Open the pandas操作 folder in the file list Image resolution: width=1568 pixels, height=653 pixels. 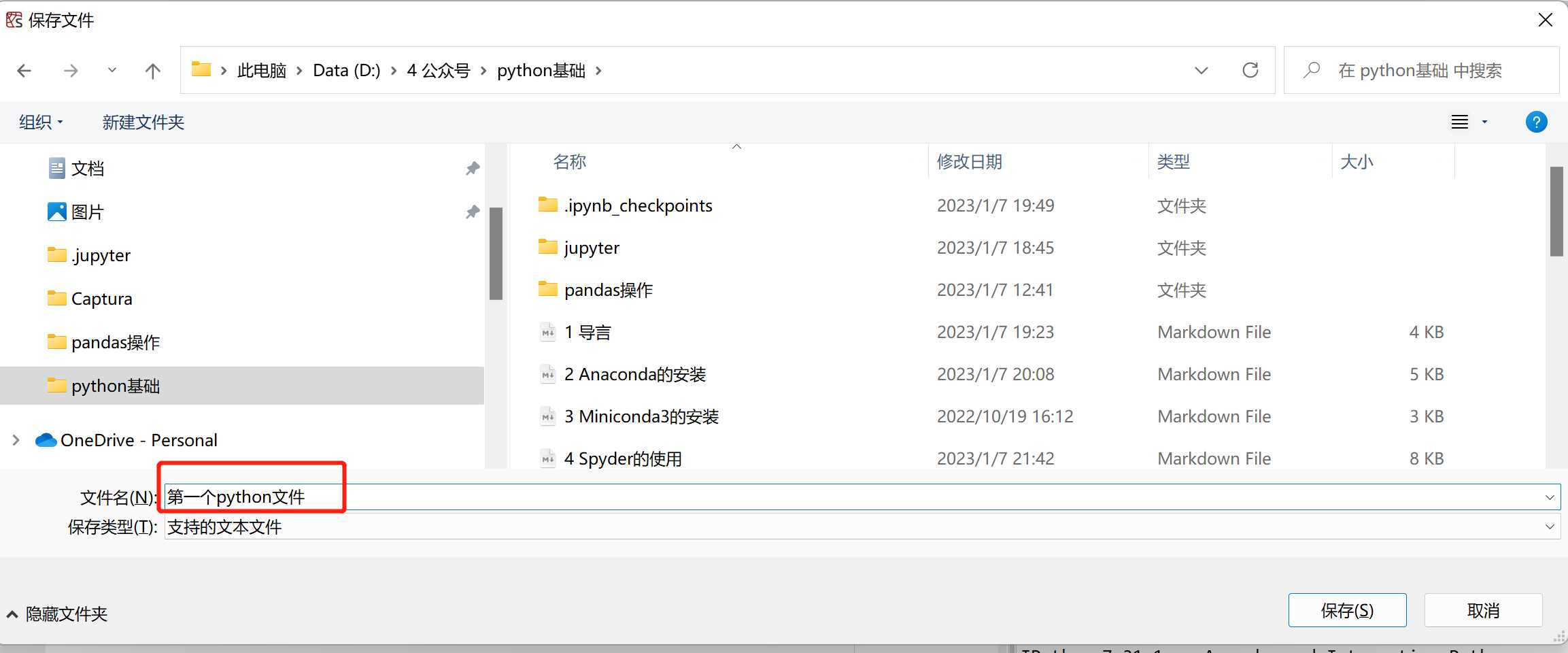point(607,289)
